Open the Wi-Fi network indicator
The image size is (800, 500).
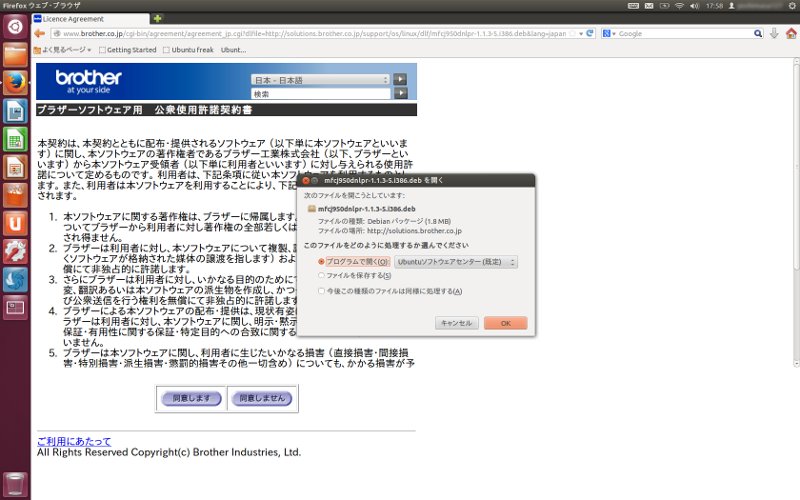[679, 6]
